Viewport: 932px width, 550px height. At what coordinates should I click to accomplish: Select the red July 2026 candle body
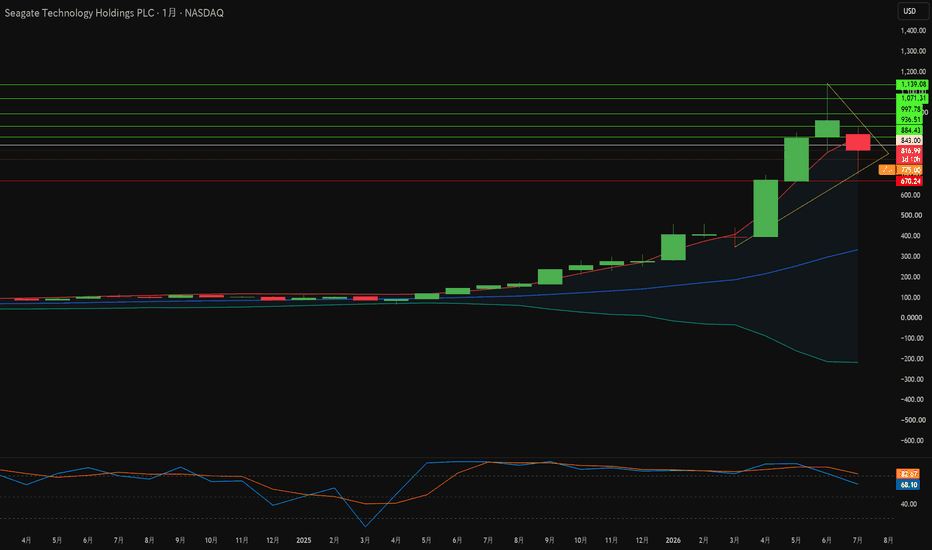(x=858, y=142)
